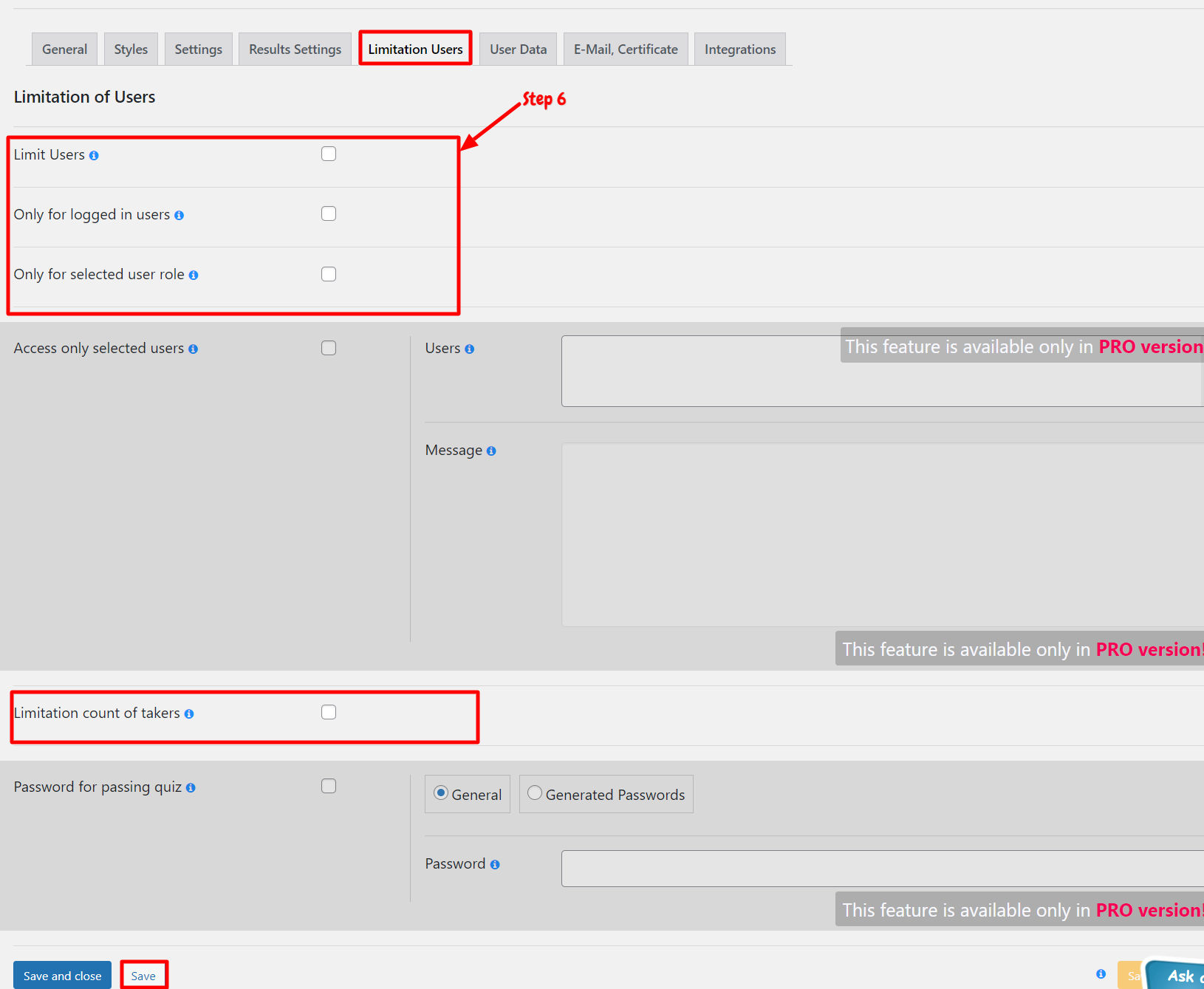Image resolution: width=1204 pixels, height=989 pixels.
Task: Click the PRO version banner below the Password field
Action: pos(1020,909)
